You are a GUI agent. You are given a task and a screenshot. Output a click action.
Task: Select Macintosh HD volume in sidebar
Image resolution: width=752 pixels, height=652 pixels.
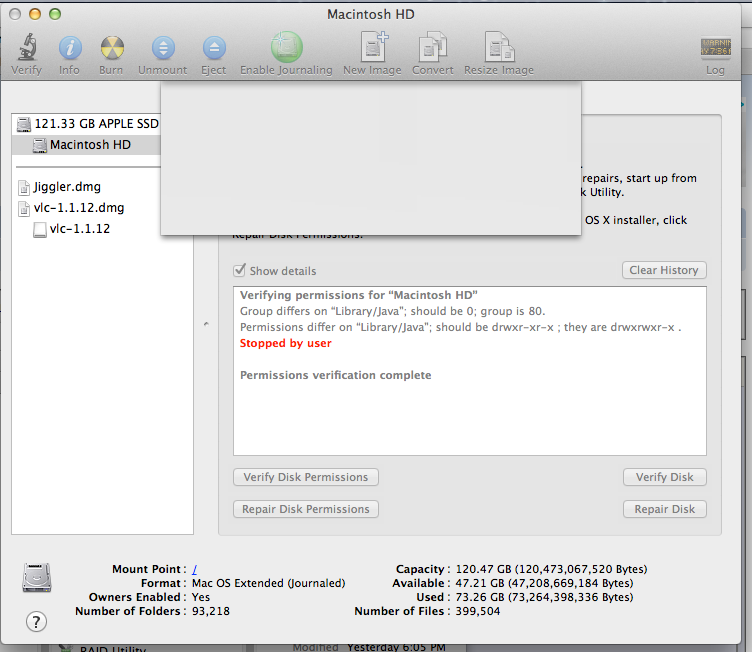[x=86, y=145]
